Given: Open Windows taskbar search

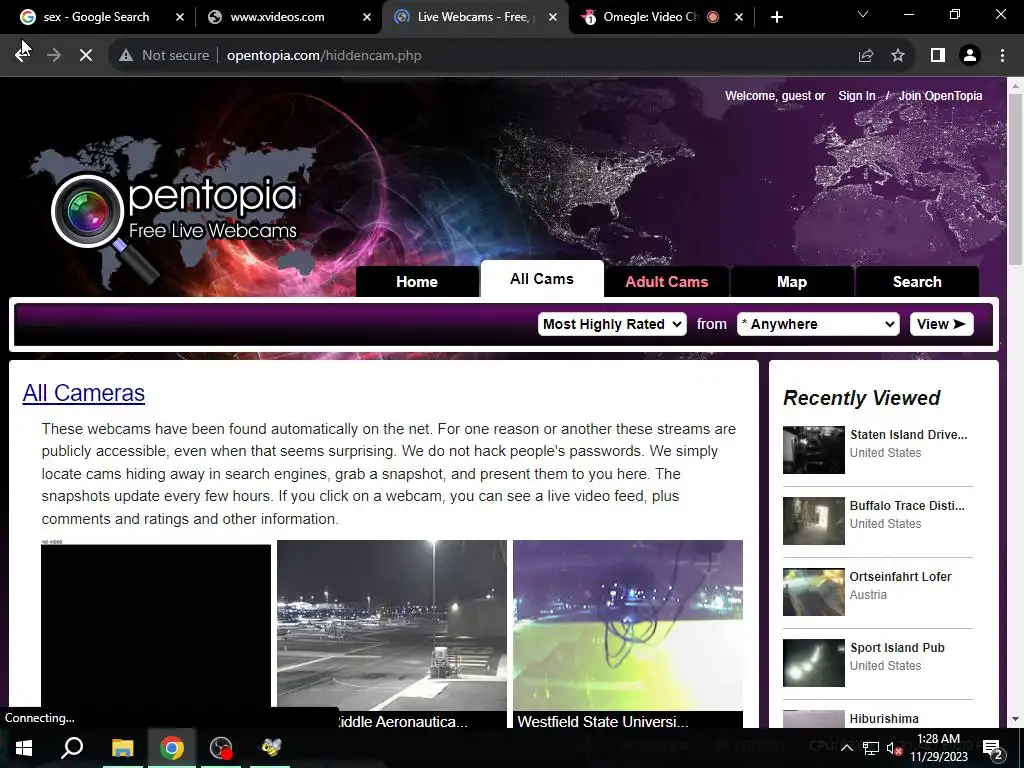Looking at the screenshot, I should pos(72,748).
